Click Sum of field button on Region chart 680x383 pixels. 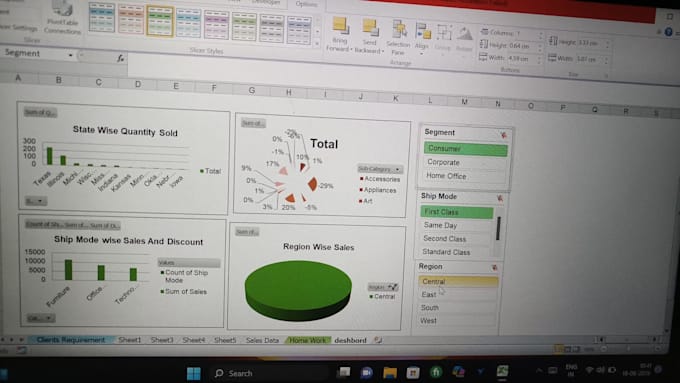[x=247, y=232]
